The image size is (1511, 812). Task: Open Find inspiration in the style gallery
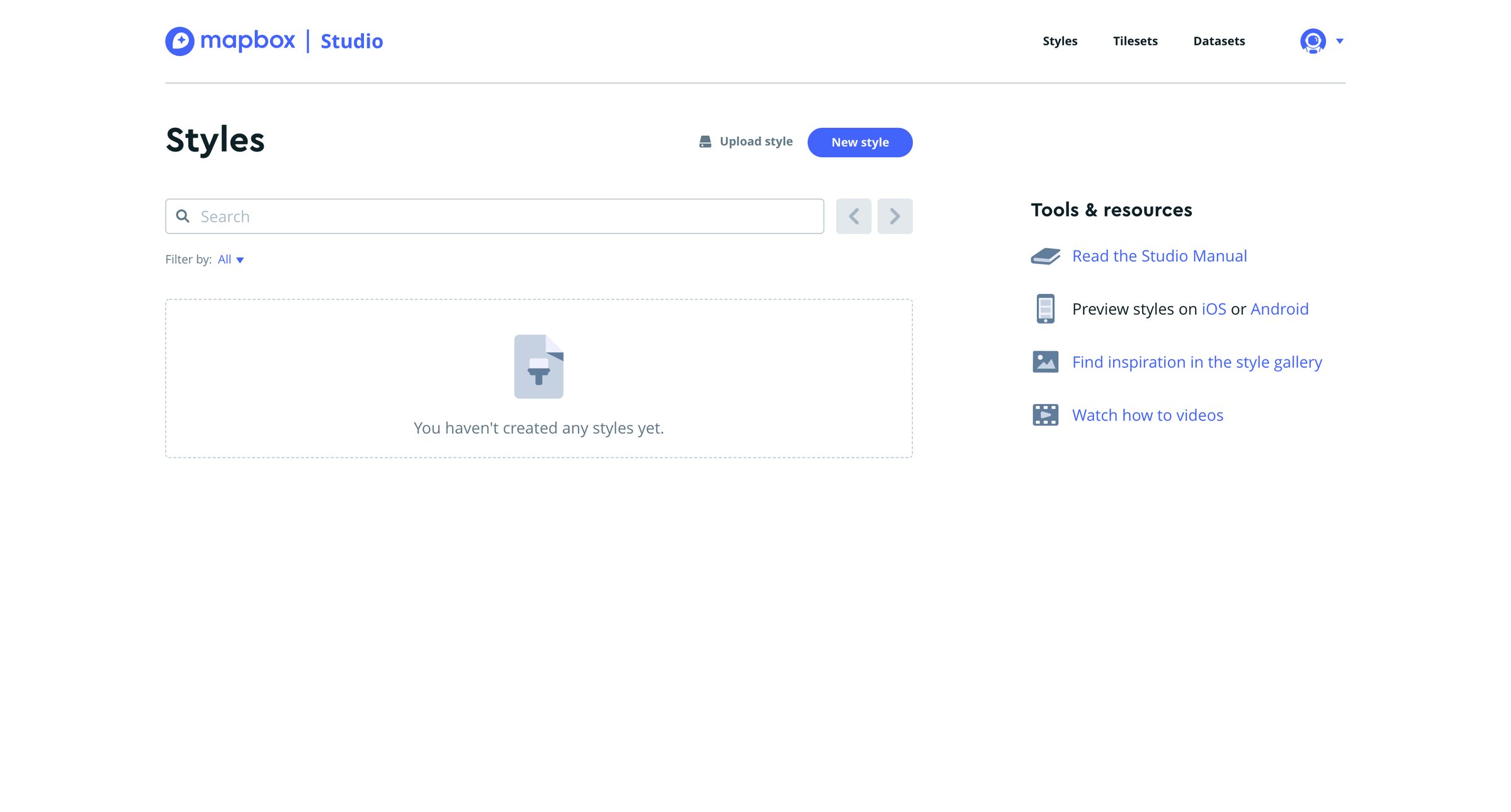(1197, 363)
